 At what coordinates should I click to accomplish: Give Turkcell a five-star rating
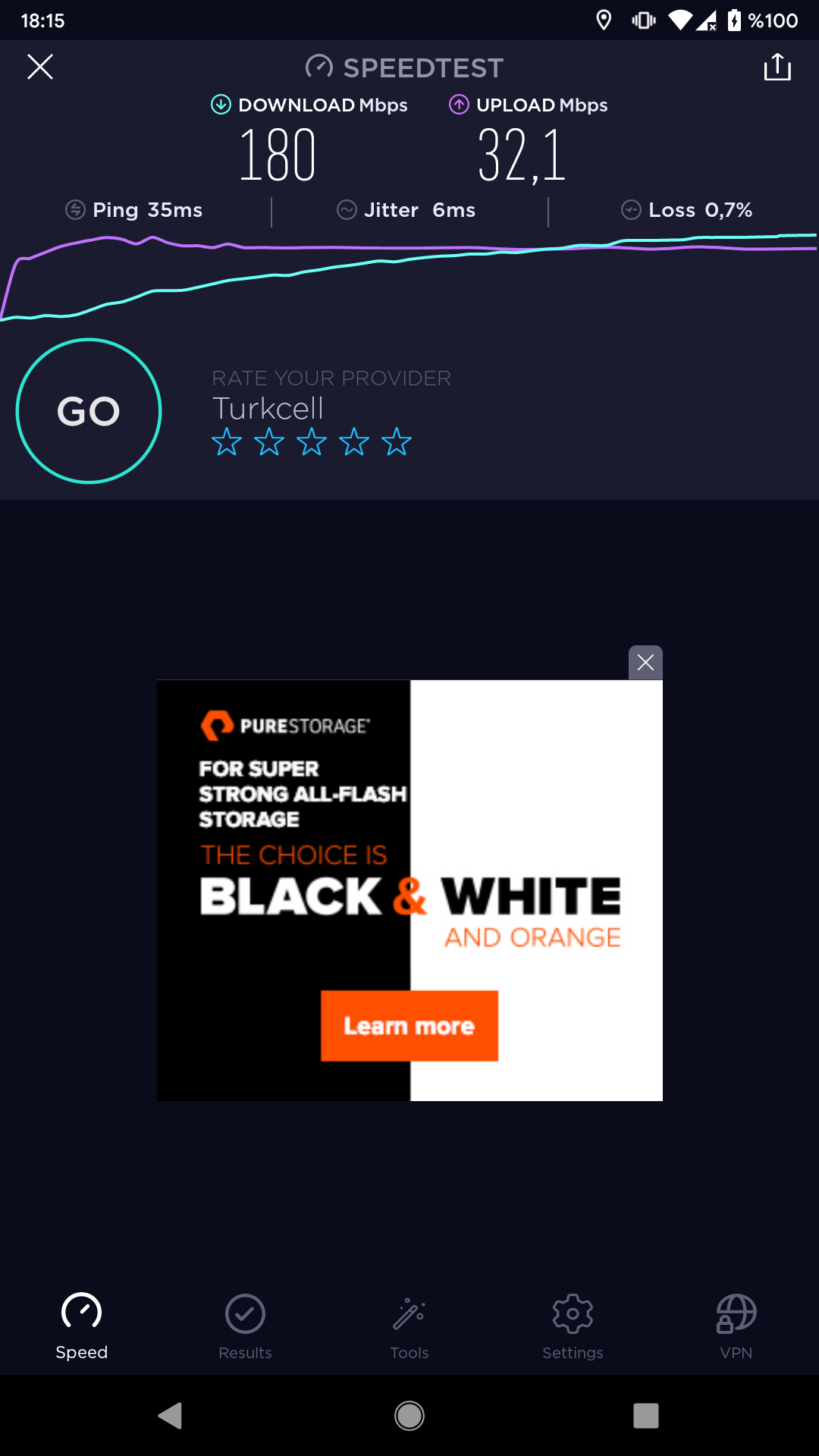(x=397, y=441)
